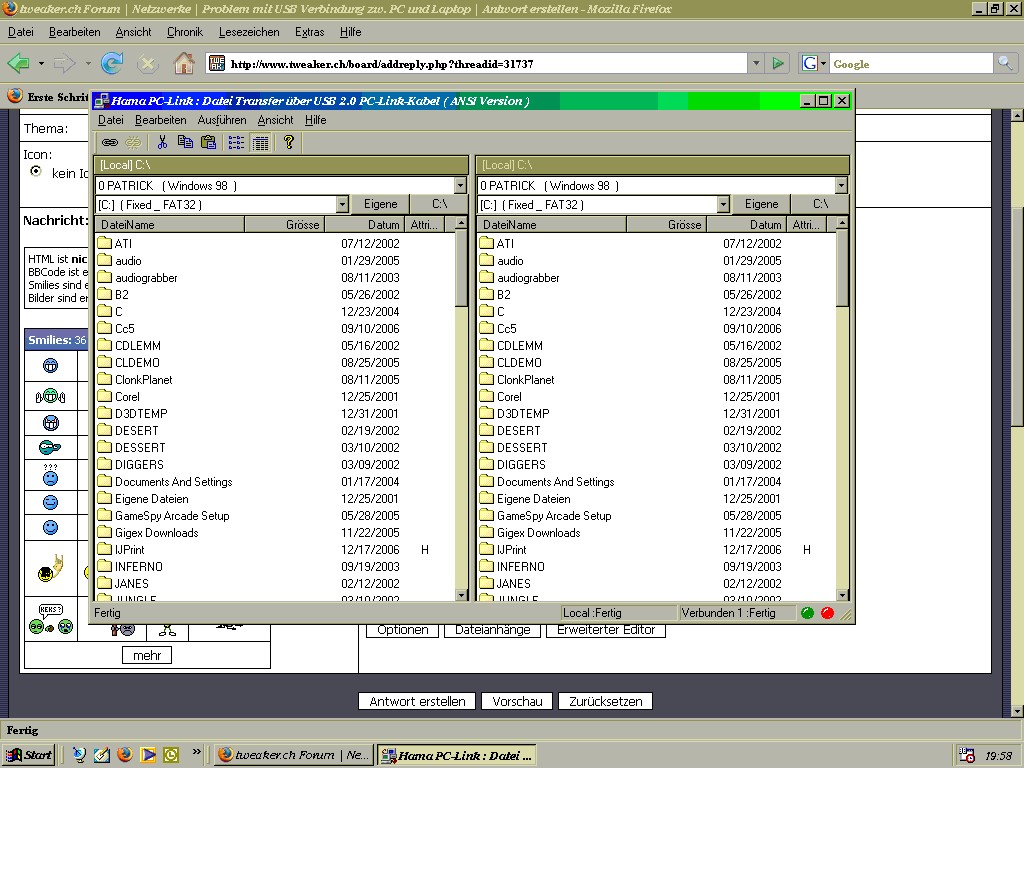Image resolution: width=1024 pixels, height=890 pixels.
Task: Click Google search magnifier icon
Action: 1005,63
